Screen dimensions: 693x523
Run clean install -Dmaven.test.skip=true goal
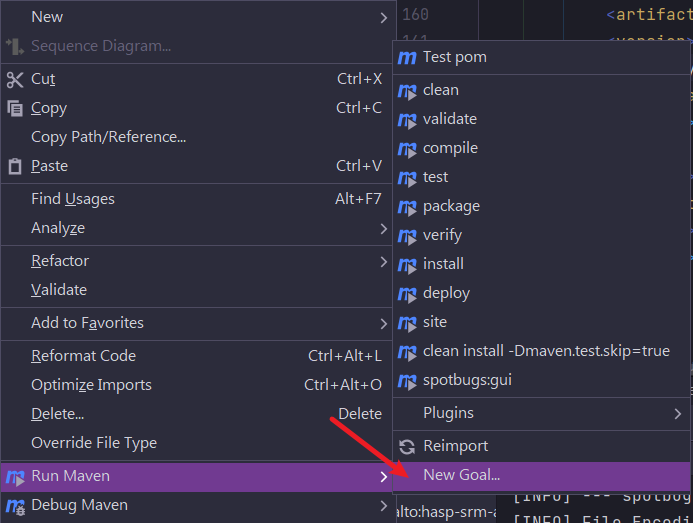541,351
